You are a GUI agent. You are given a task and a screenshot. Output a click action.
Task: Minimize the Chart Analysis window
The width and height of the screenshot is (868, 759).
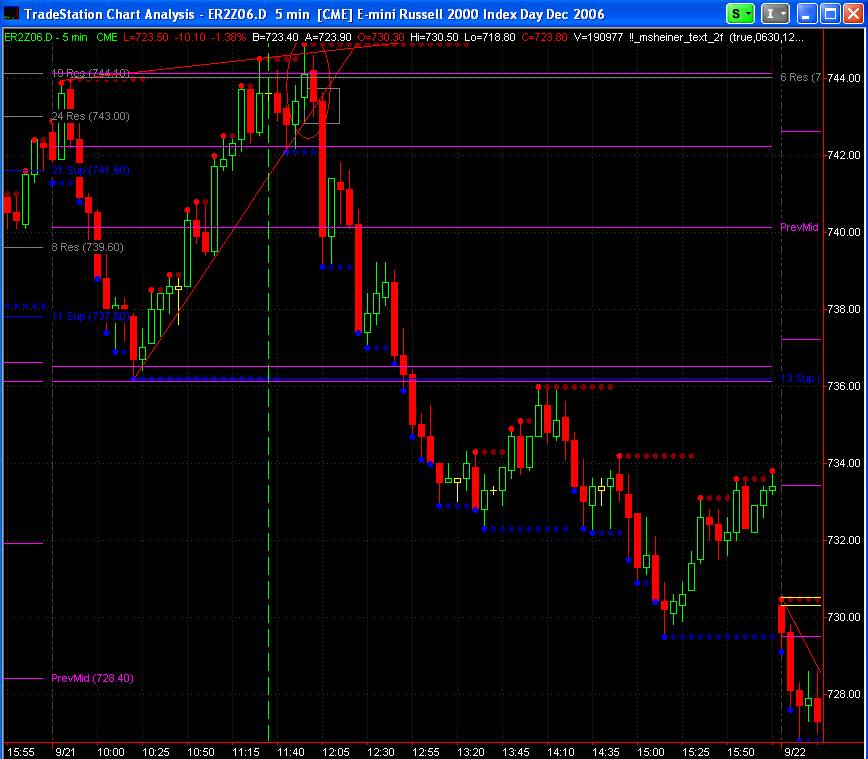coord(807,13)
